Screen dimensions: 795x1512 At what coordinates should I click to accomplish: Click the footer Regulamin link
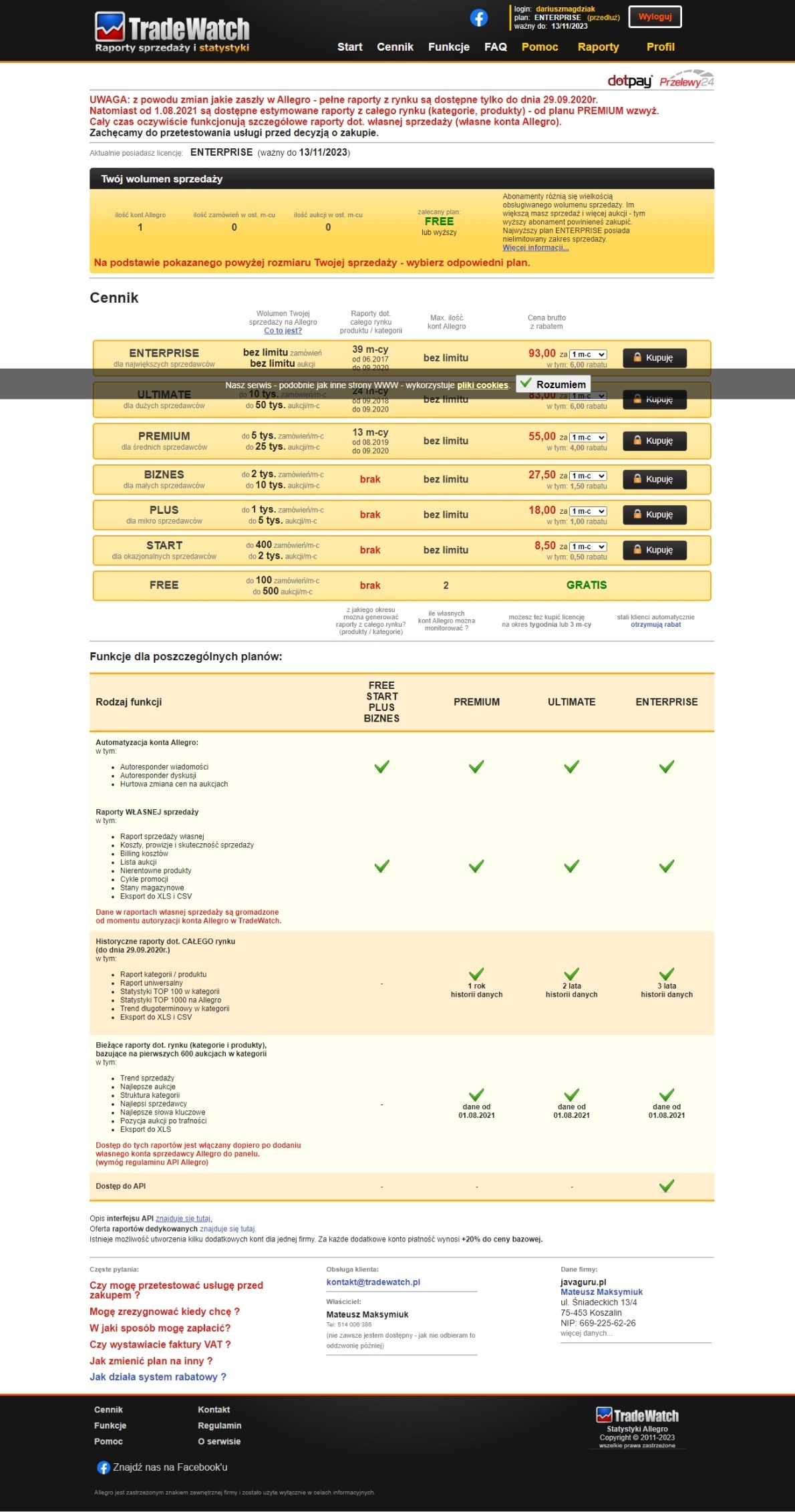point(220,1426)
